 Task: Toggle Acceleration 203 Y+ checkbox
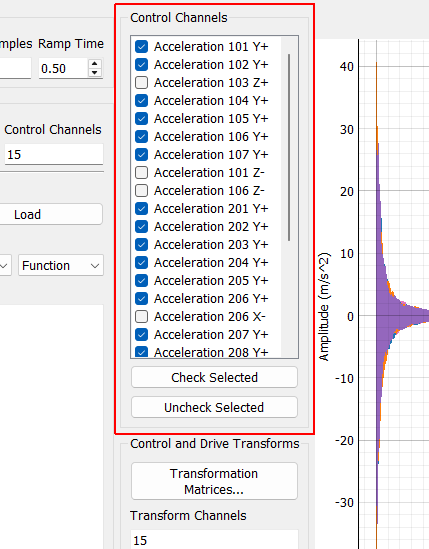tap(141, 244)
